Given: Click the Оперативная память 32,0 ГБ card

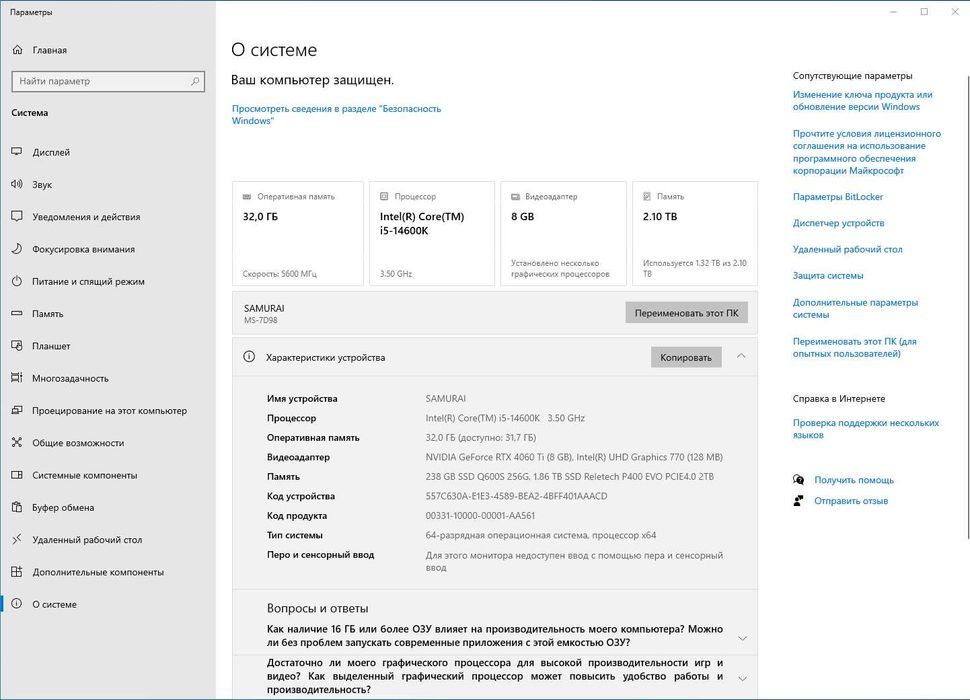Looking at the screenshot, I should point(298,233).
